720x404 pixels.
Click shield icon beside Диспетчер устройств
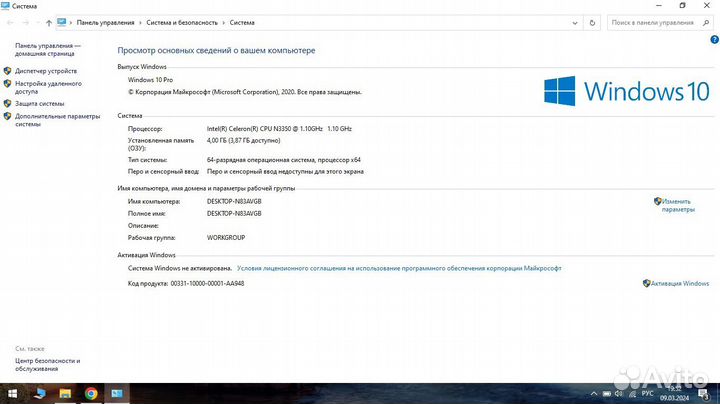coord(7,71)
